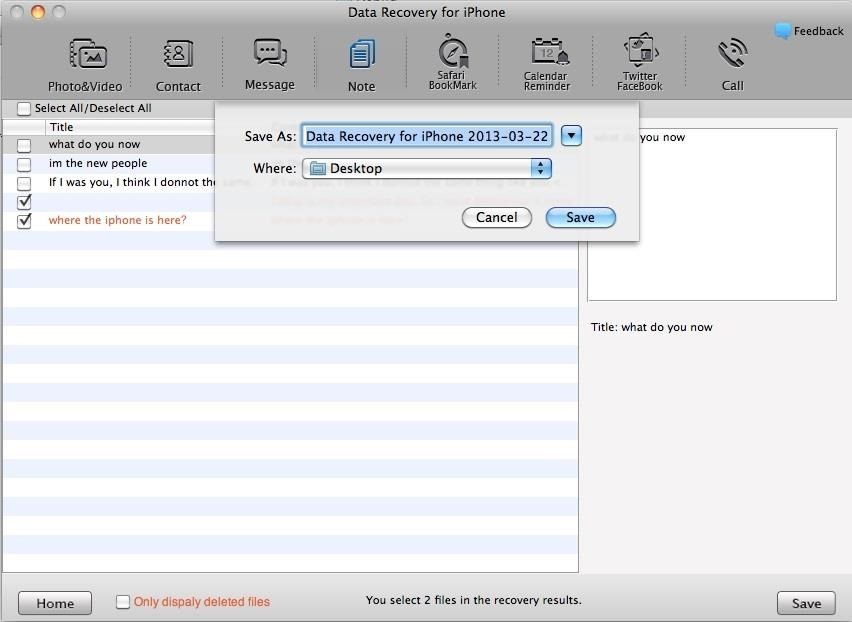Select the 'im the new people' row
This screenshot has width=852, height=622.
(98, 163)
